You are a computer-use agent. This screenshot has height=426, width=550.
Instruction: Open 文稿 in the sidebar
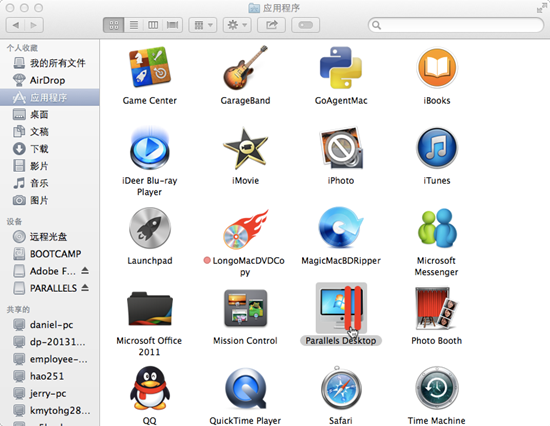pos(49,132)
